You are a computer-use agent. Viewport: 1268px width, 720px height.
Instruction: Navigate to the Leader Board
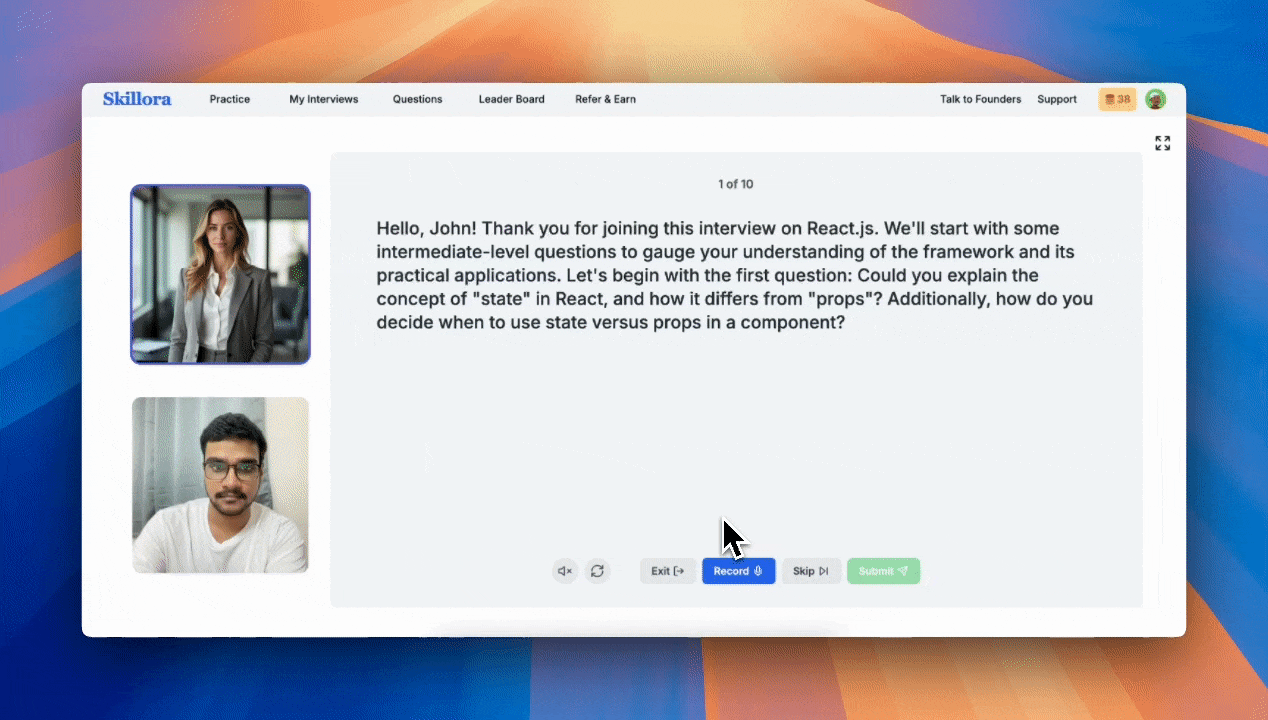pos(511,99)
